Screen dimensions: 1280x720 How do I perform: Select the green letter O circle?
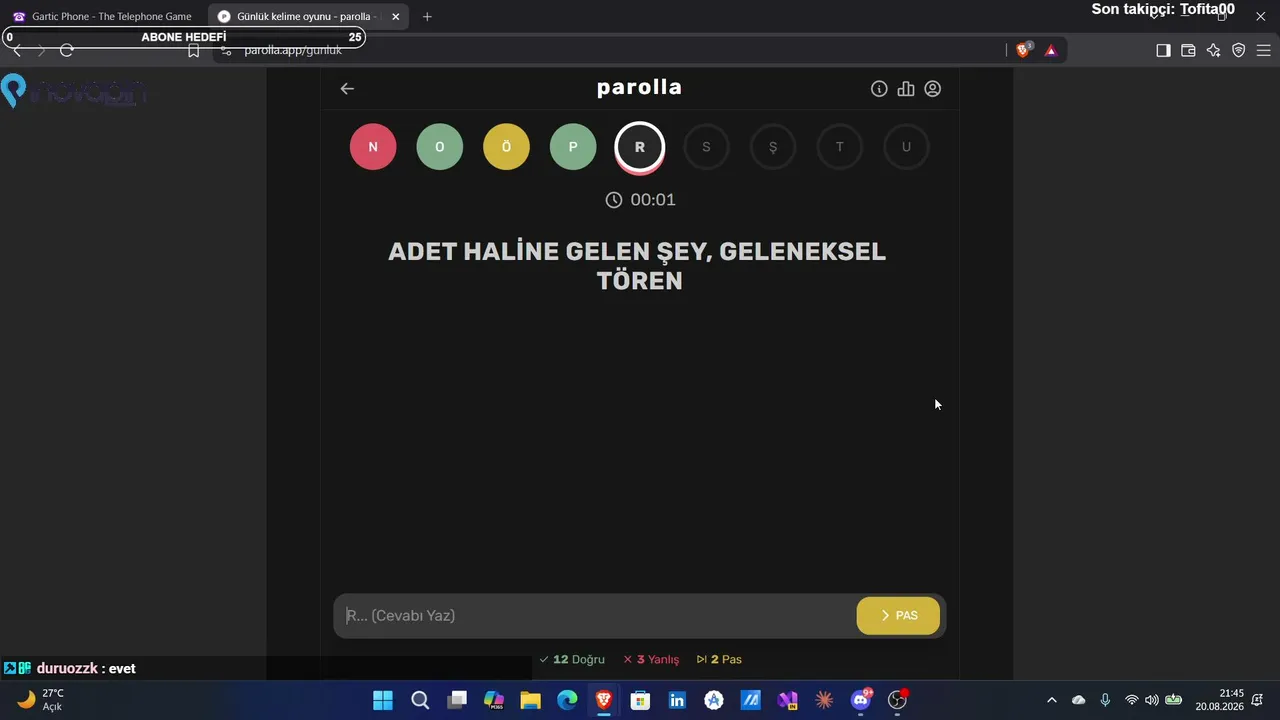click(440, 147)
